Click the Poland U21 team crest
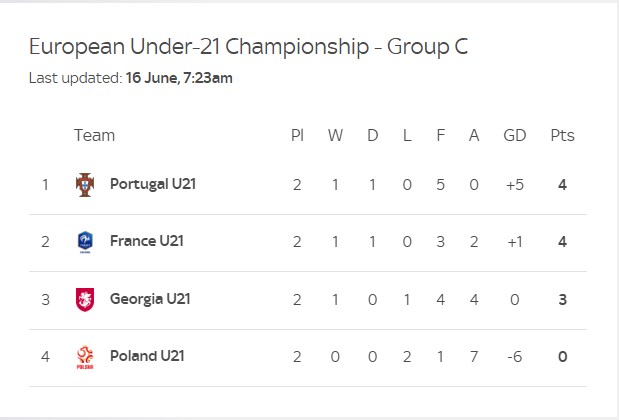The height and width of the screenshot is (420, 619). pyautogui.click(x=85, y=356)
